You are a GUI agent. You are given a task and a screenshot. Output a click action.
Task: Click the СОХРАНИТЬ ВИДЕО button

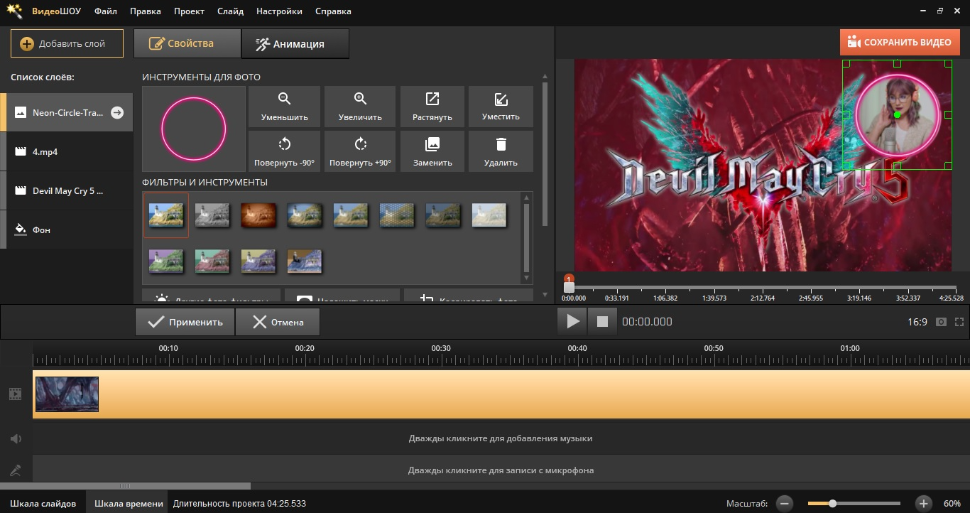tap(899, 42)
